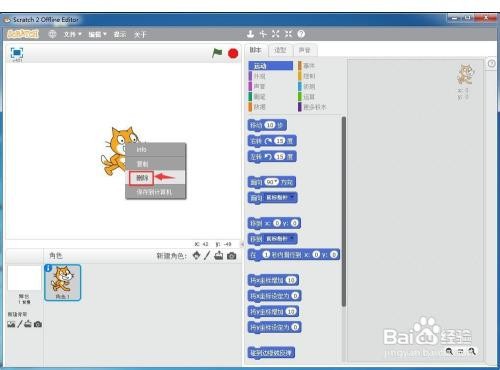The image size is (500, 370).
Task: Select the scissors delete tool
Action: pyautogui.click(x=263, y=34)
